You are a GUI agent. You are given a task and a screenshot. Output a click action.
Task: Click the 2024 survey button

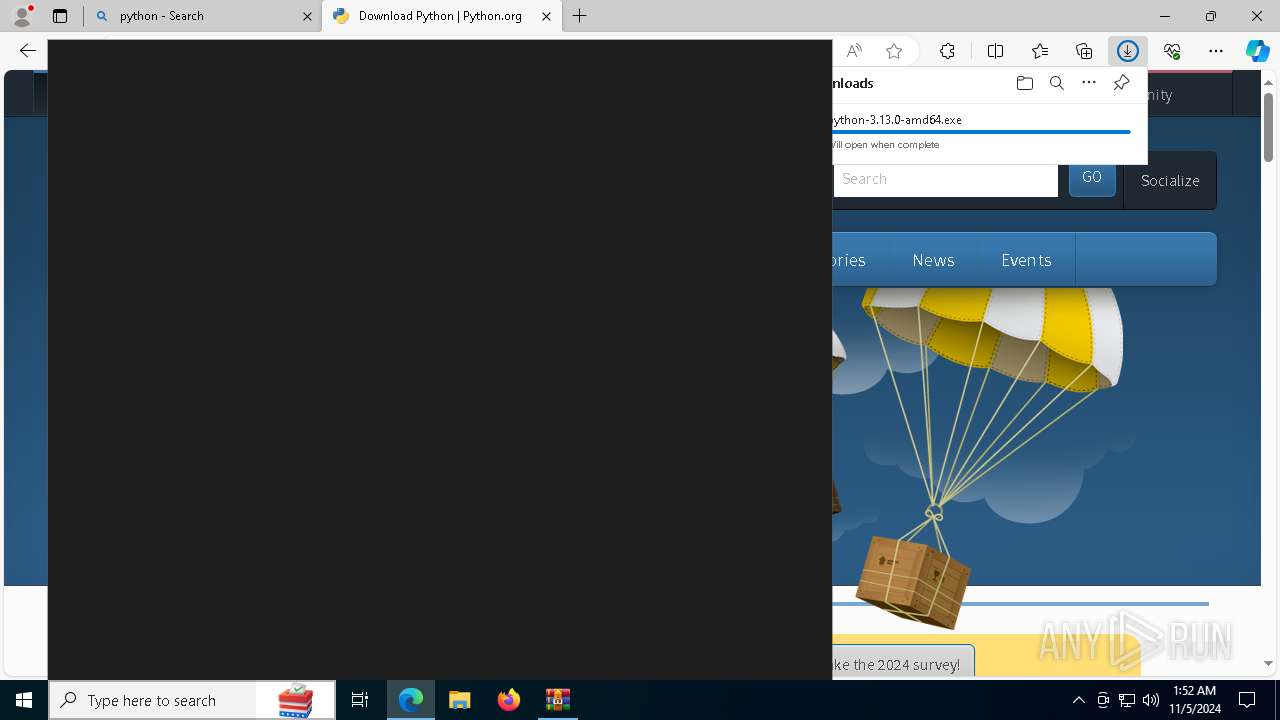pyautogui.click(x=903, y=663)
